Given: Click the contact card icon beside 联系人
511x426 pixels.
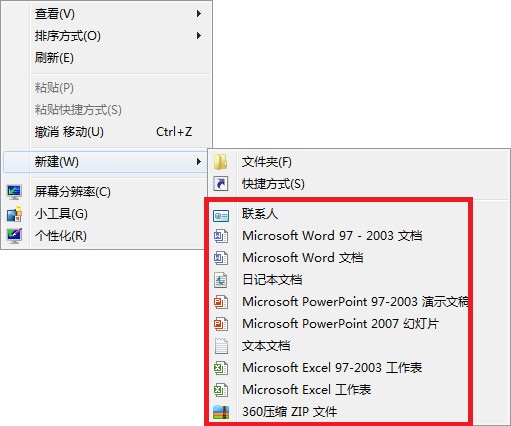Looking at the screenshot, I should pyautogui.click(x=221, y=216).
